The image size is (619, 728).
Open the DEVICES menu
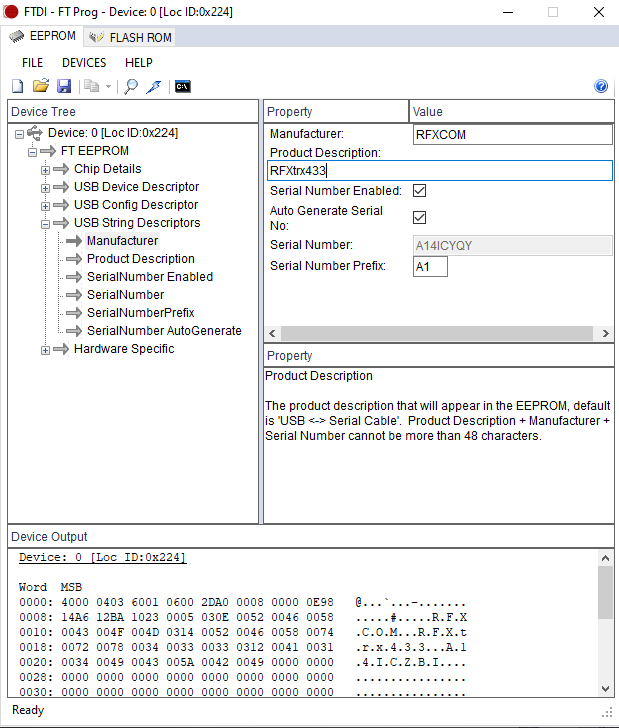click(x=84, y=63)
